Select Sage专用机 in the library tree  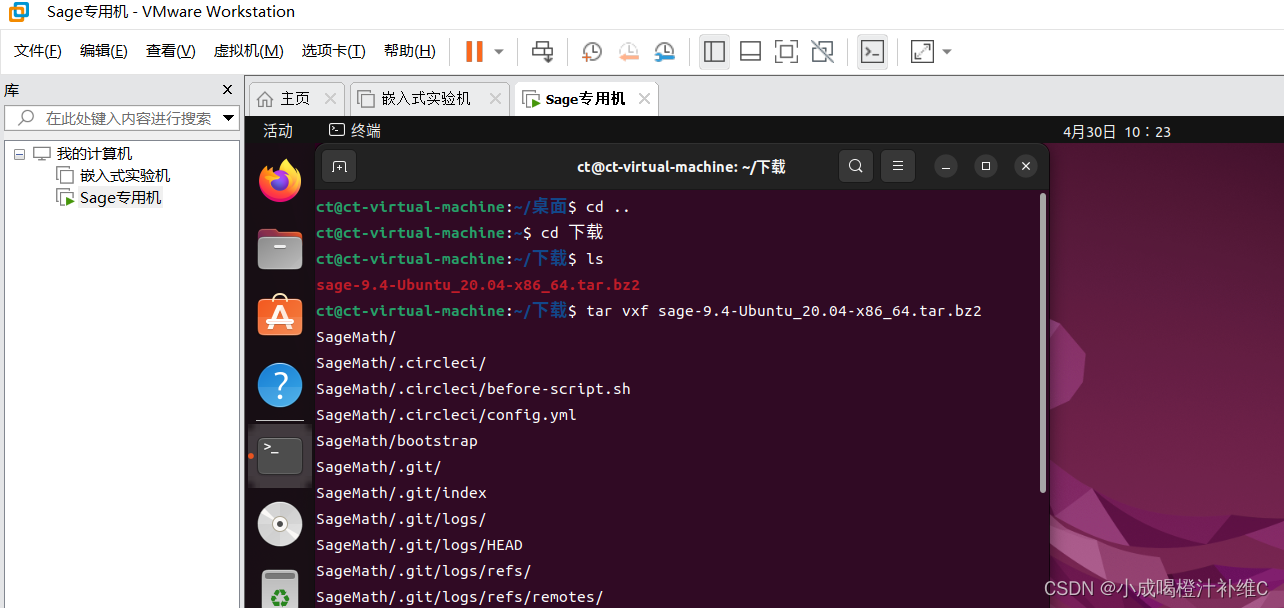pyautogui.click(x=120, y=198)
